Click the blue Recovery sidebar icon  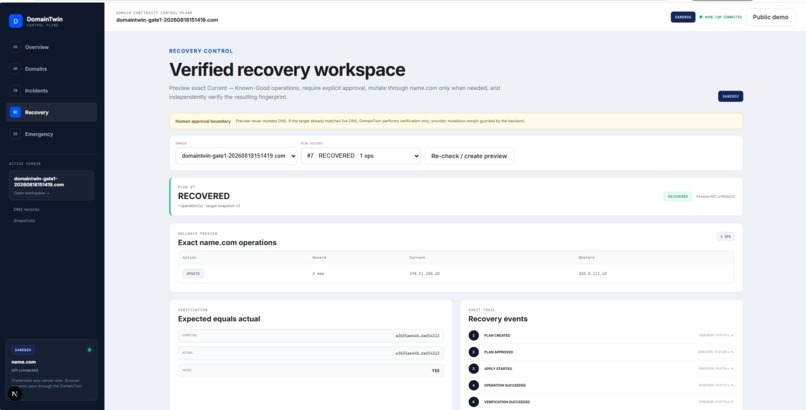15,112
